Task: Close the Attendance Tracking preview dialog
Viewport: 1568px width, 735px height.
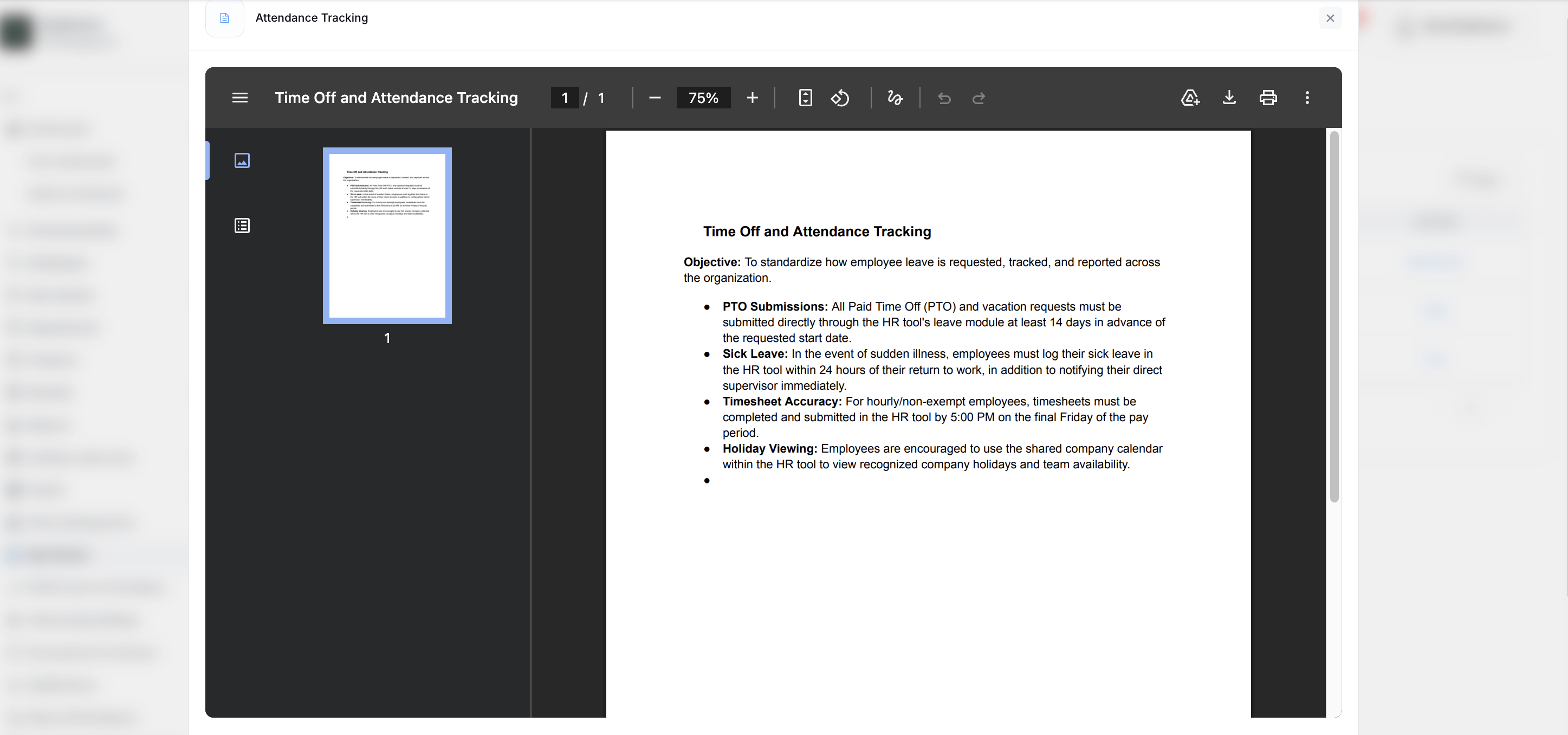Action: [x=1330, y=18]
